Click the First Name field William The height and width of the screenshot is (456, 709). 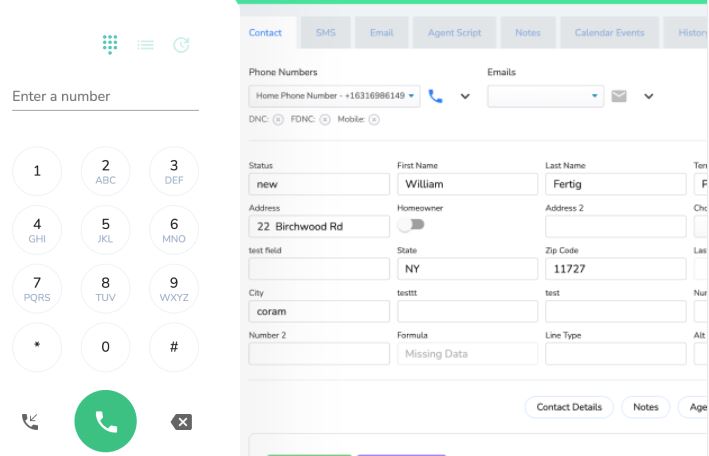point(468,184)
